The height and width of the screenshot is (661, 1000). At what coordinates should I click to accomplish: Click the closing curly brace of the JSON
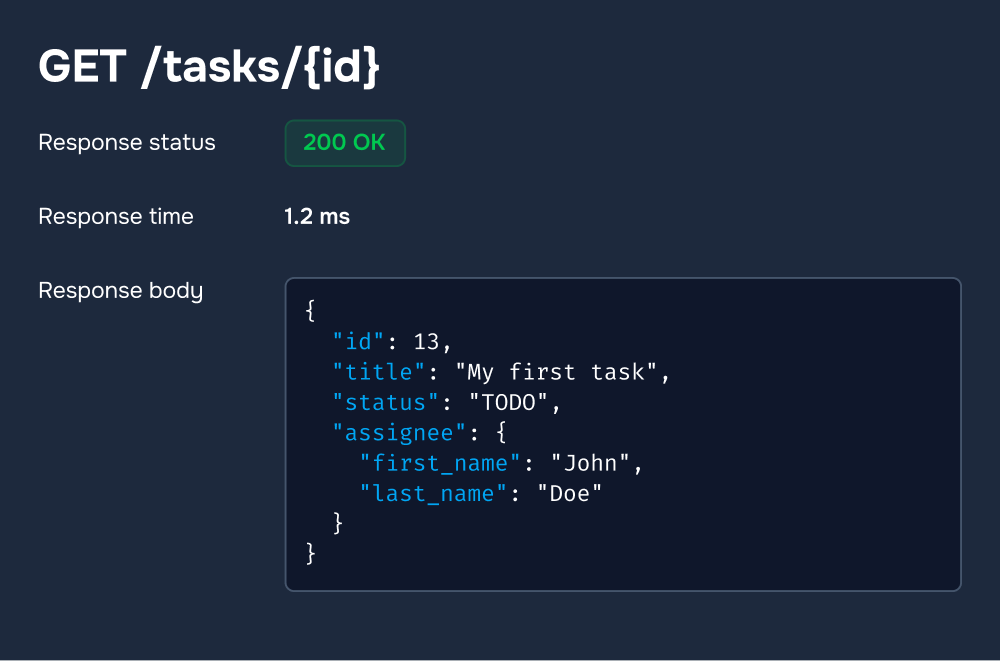(311, 553)
